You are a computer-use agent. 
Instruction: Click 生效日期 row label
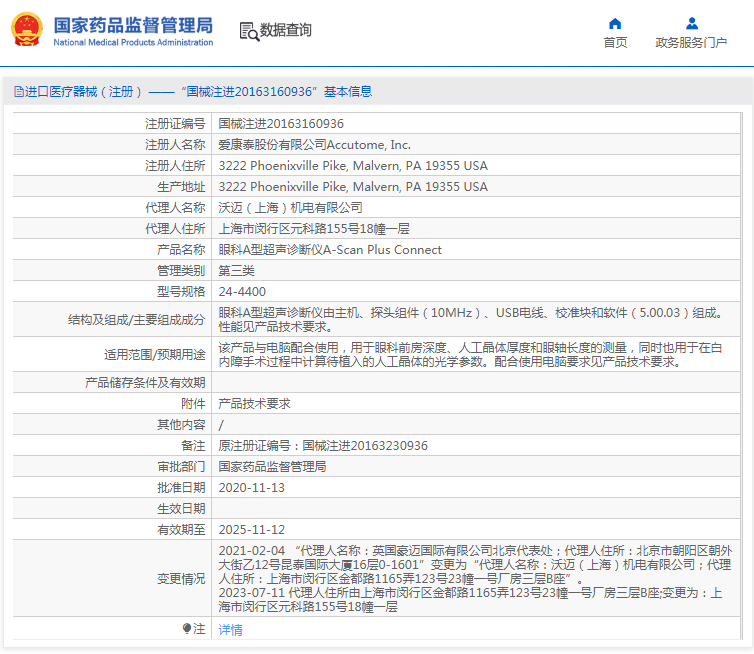click(x=181, y=509)
